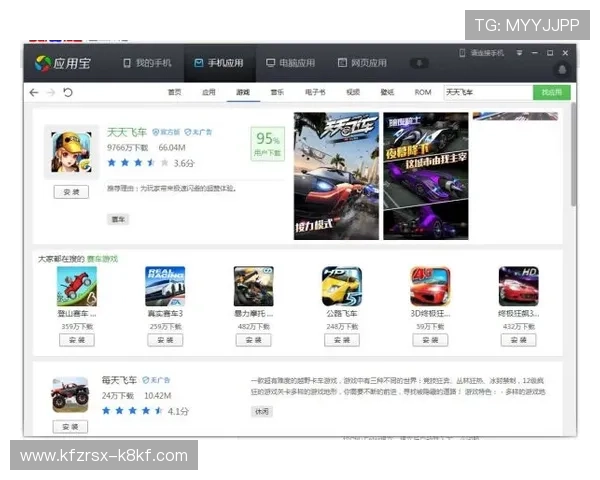The height and width of the screenshot is (480, 600).
Task: Click the 休闲 tag under 每天飞车
Action: [x=262, y=411]
